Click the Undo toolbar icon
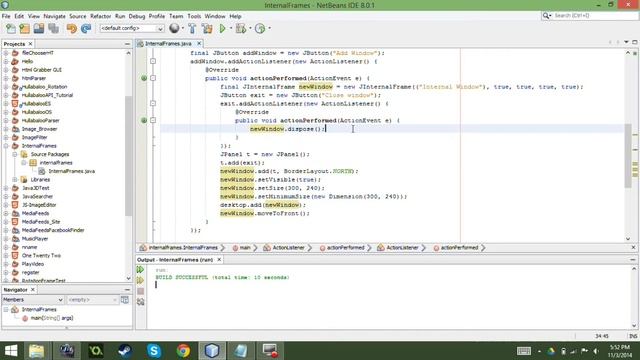This screenshot has height=360, width=640. [71, 29]
